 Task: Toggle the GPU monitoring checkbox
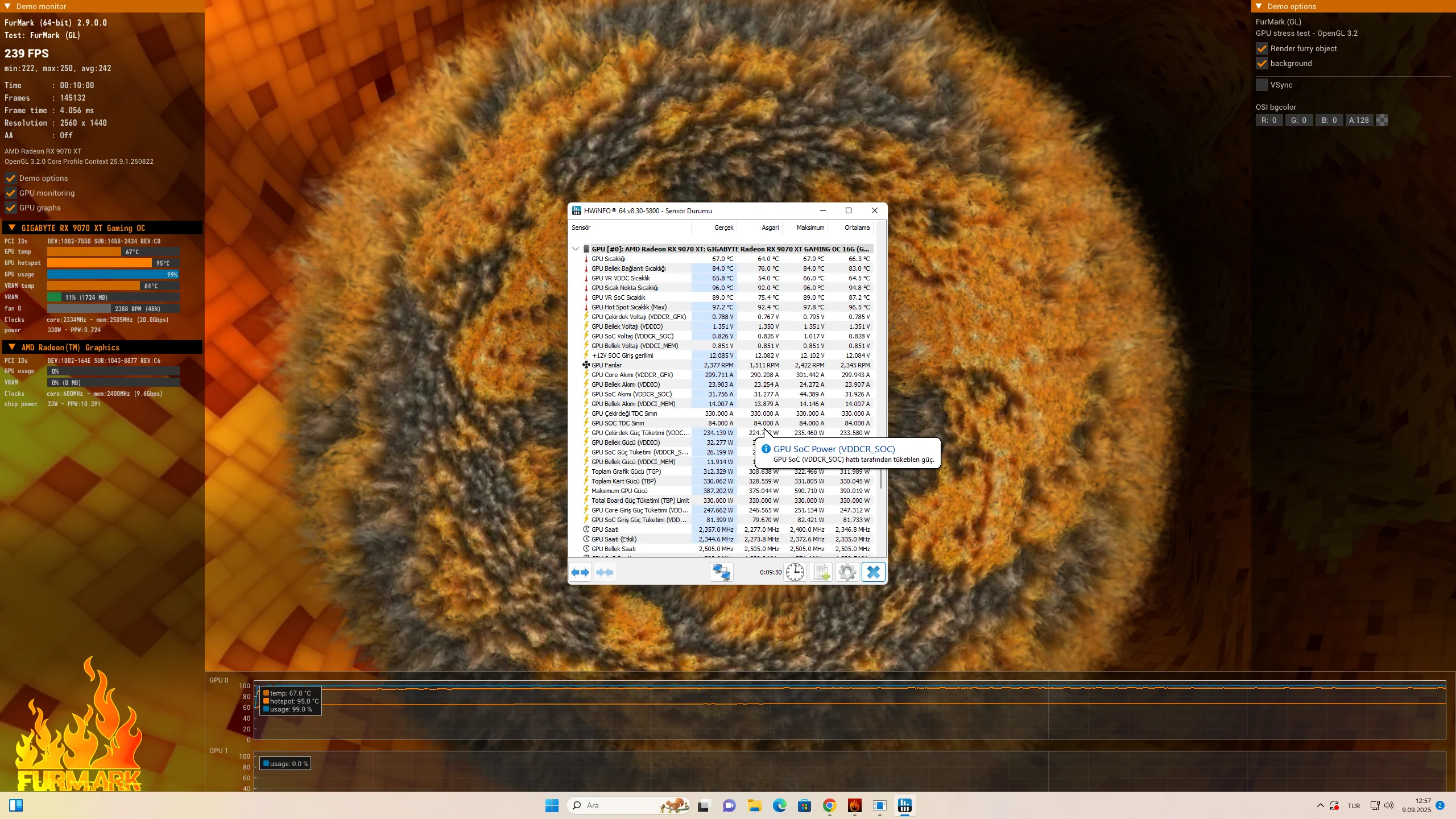(x=11, y=193)
